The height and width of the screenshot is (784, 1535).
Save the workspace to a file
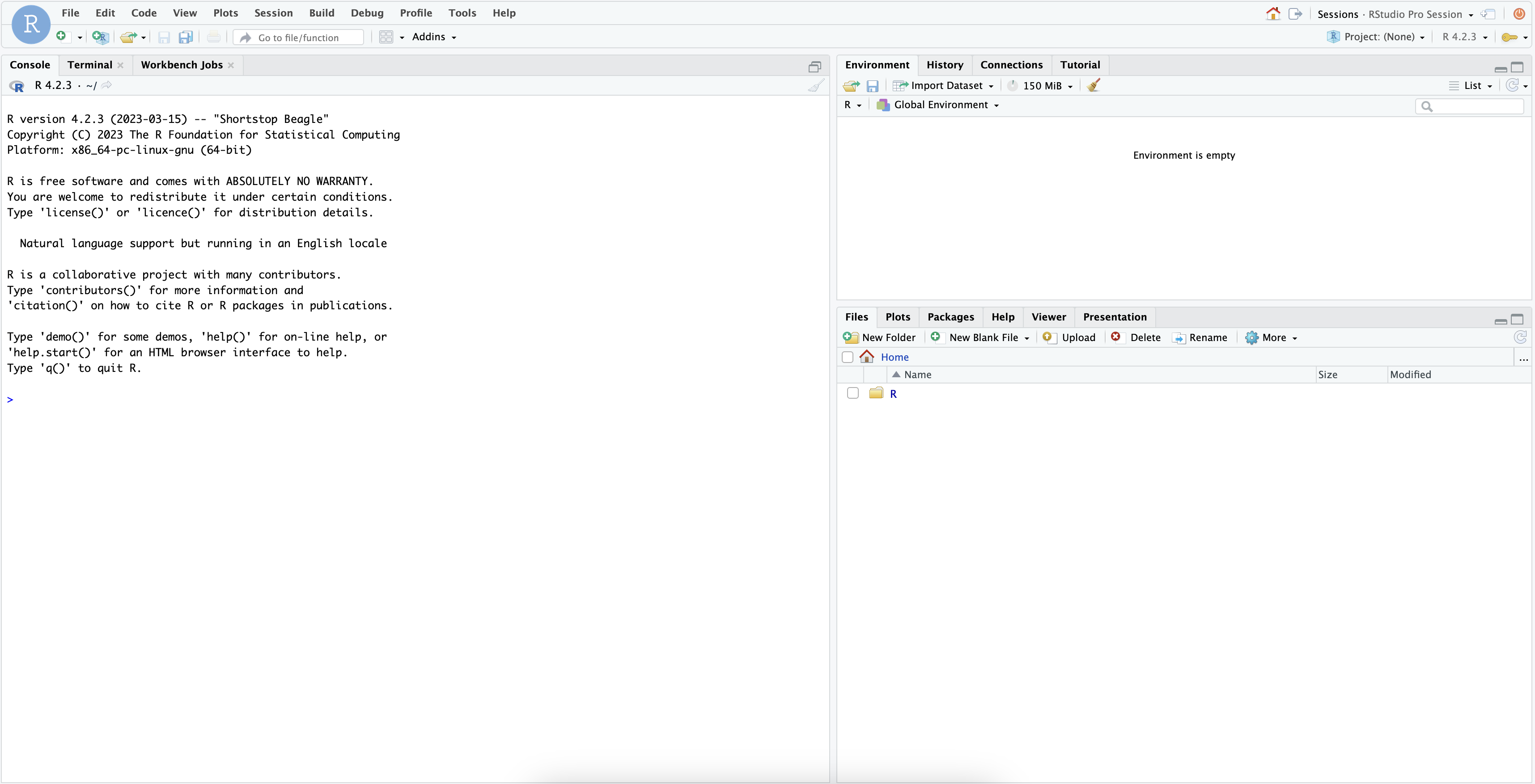coord(872,86)
